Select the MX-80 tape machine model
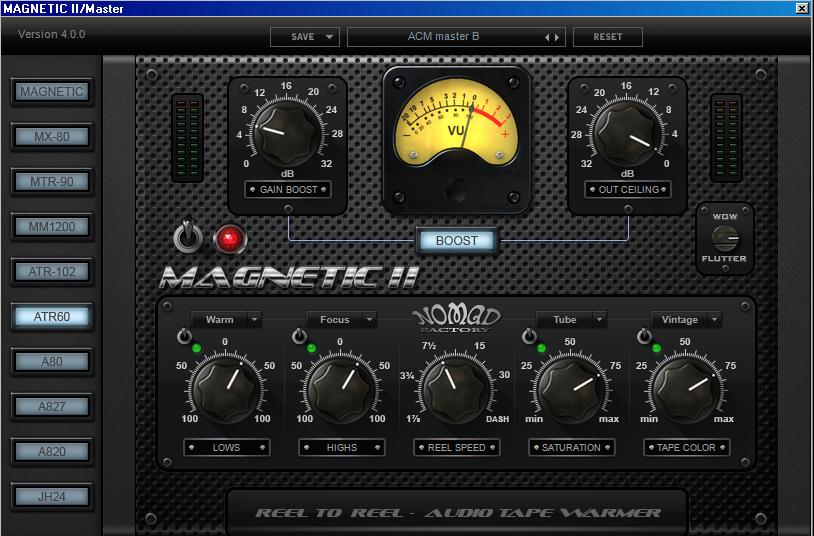 52,137
